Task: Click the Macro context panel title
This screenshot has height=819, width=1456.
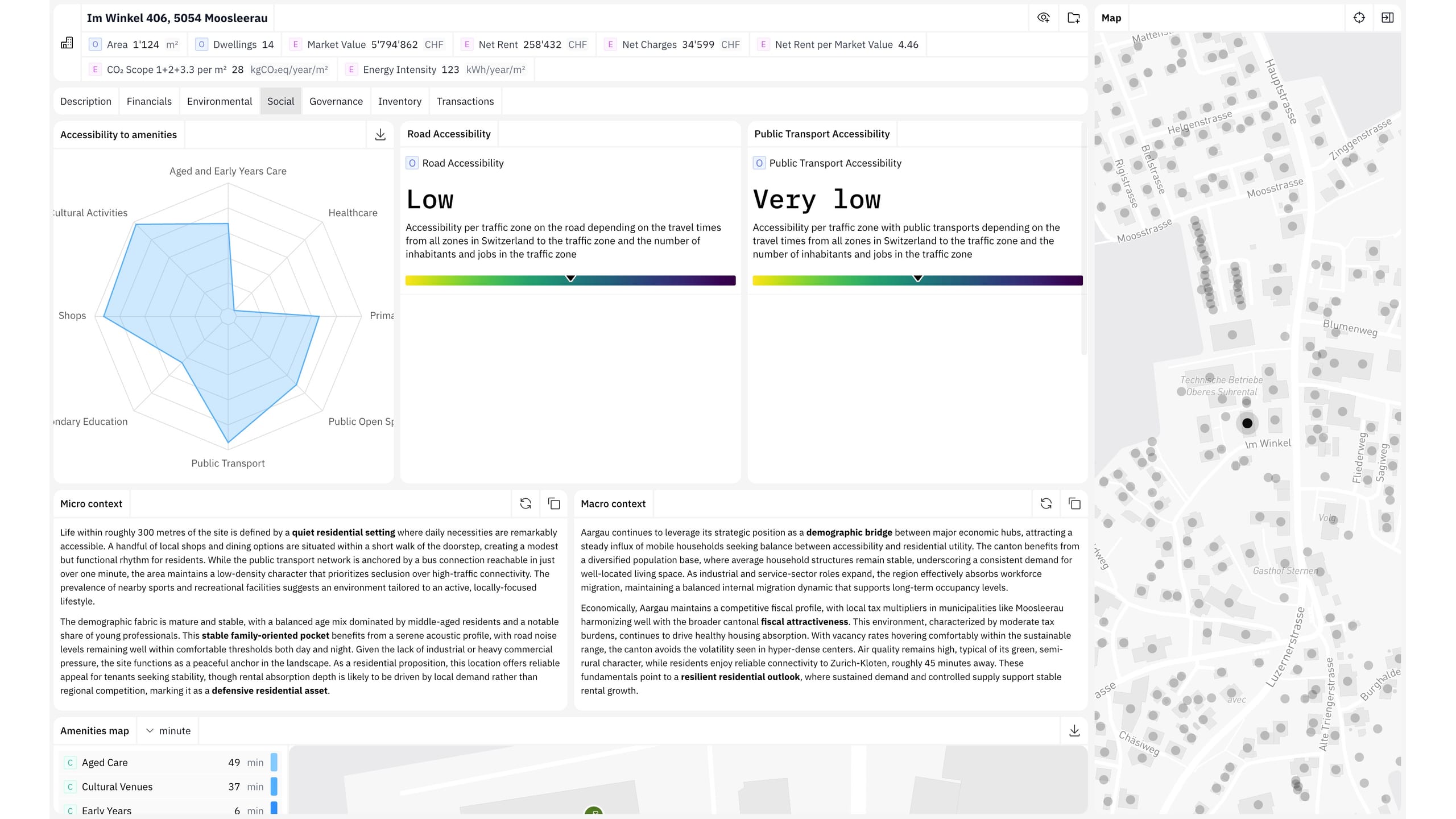Action: pos(613,504)
